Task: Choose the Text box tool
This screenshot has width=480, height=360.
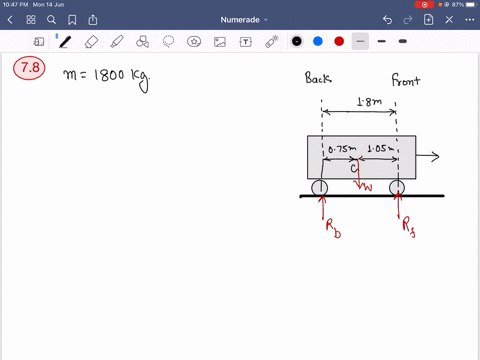Action: click(246, 42)
